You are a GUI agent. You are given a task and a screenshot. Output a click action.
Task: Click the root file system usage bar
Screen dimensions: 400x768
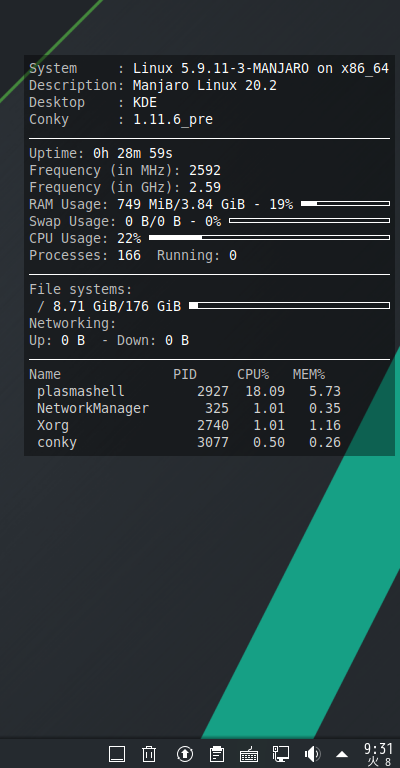click(289, 306)
